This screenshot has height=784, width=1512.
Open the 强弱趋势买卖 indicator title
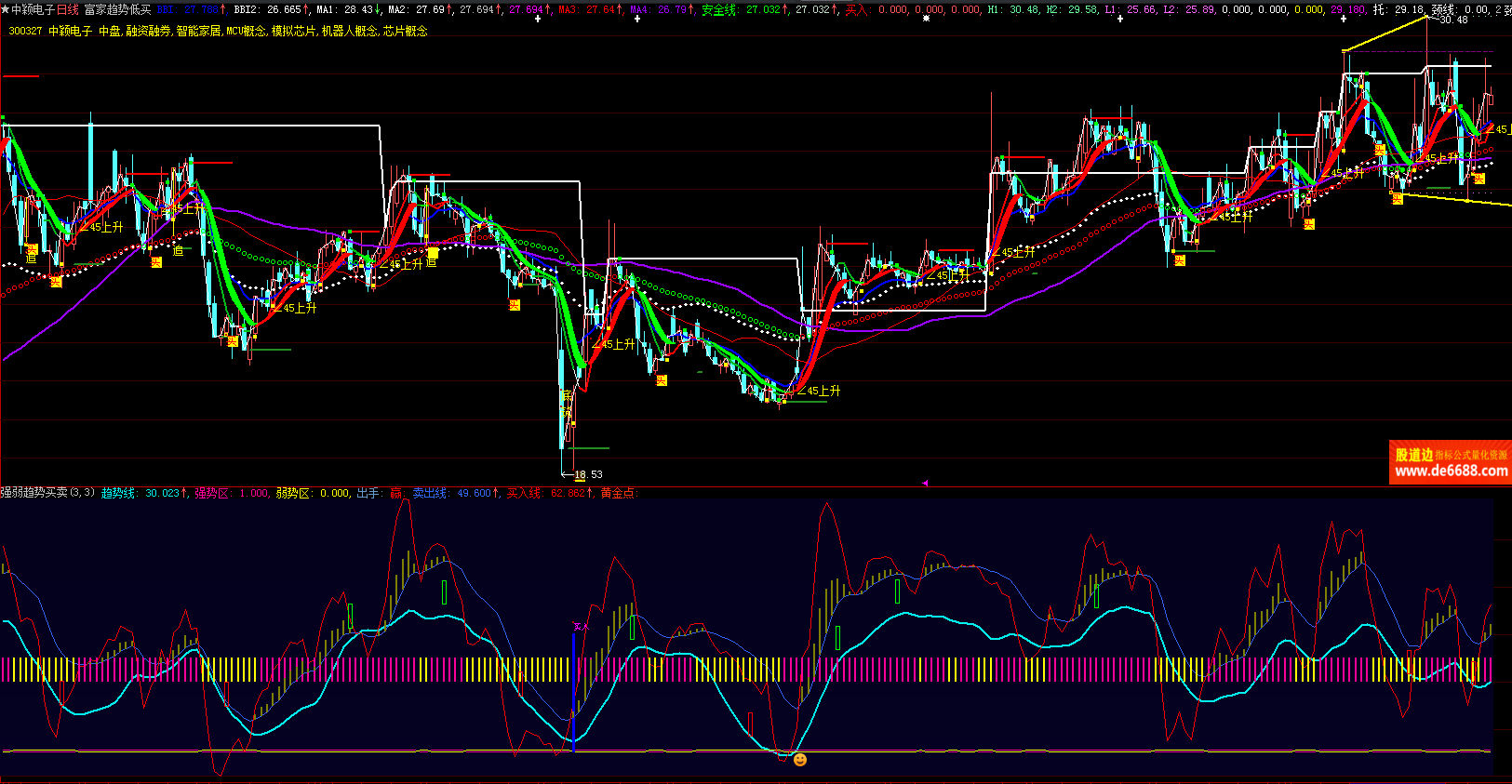34,493
